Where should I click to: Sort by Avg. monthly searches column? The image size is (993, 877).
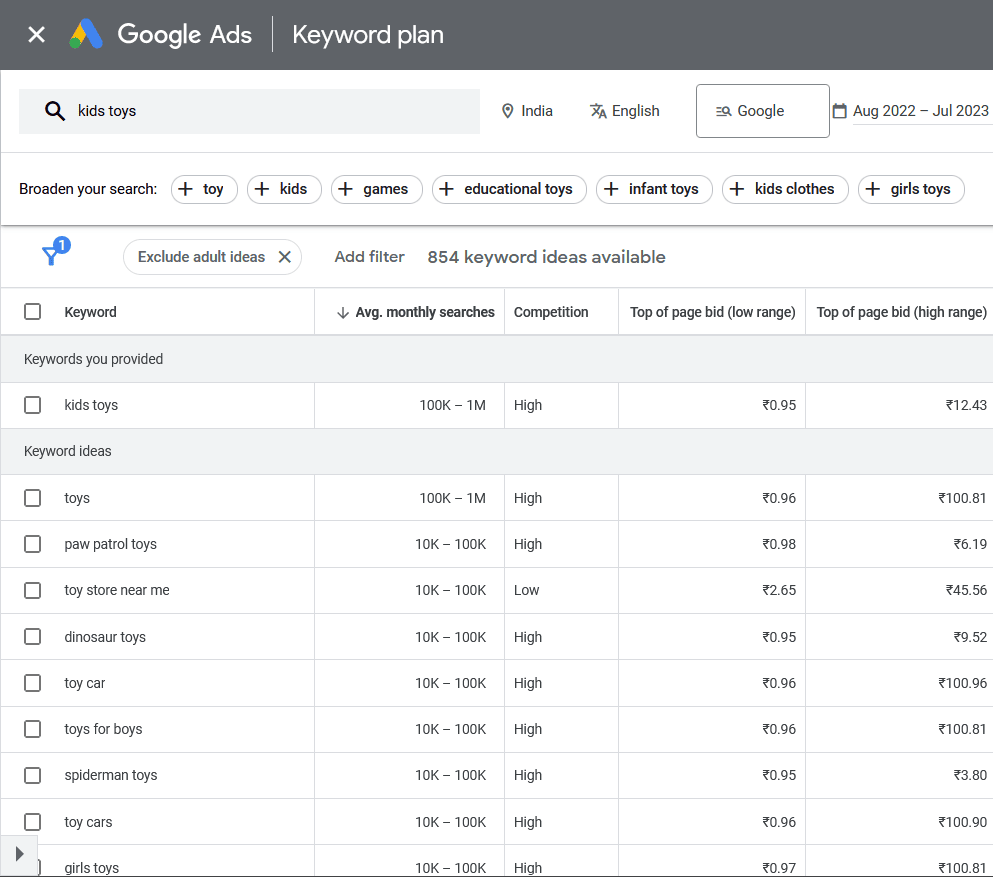424,312
